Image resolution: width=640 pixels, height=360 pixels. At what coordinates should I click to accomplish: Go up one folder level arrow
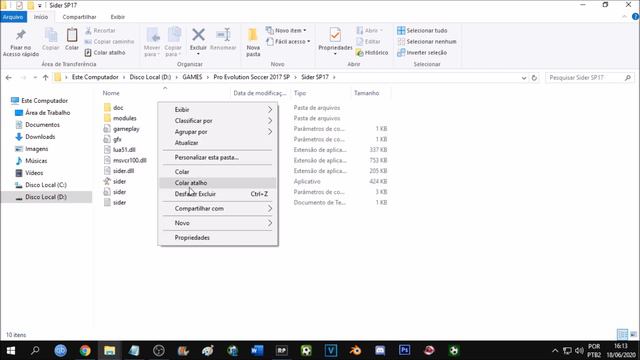[45, 78]
